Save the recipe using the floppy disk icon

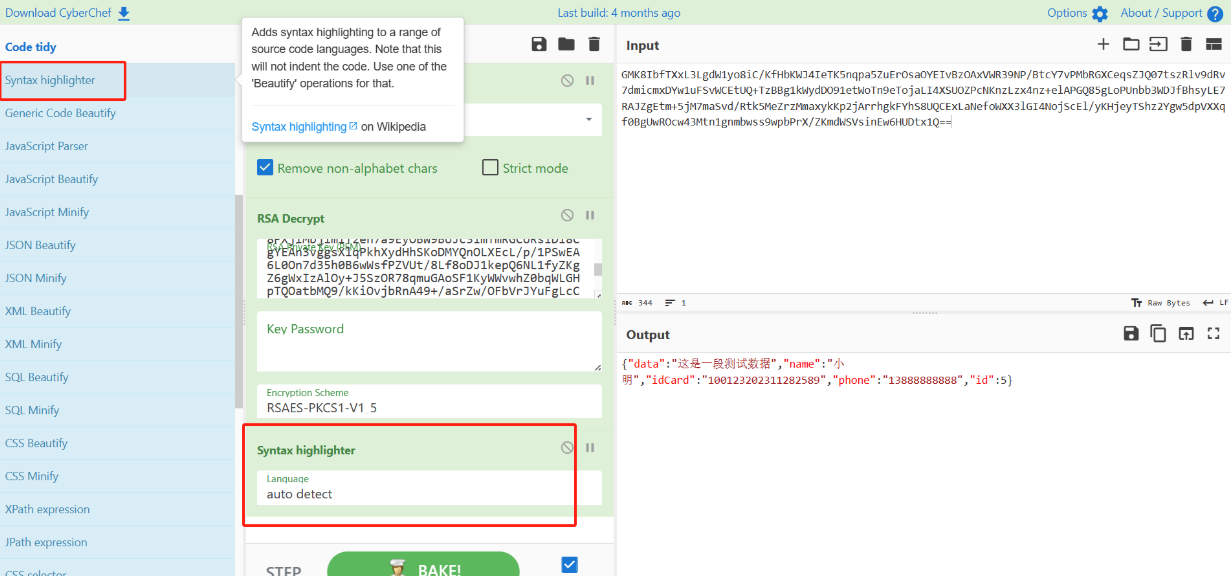tap(539, 44)
